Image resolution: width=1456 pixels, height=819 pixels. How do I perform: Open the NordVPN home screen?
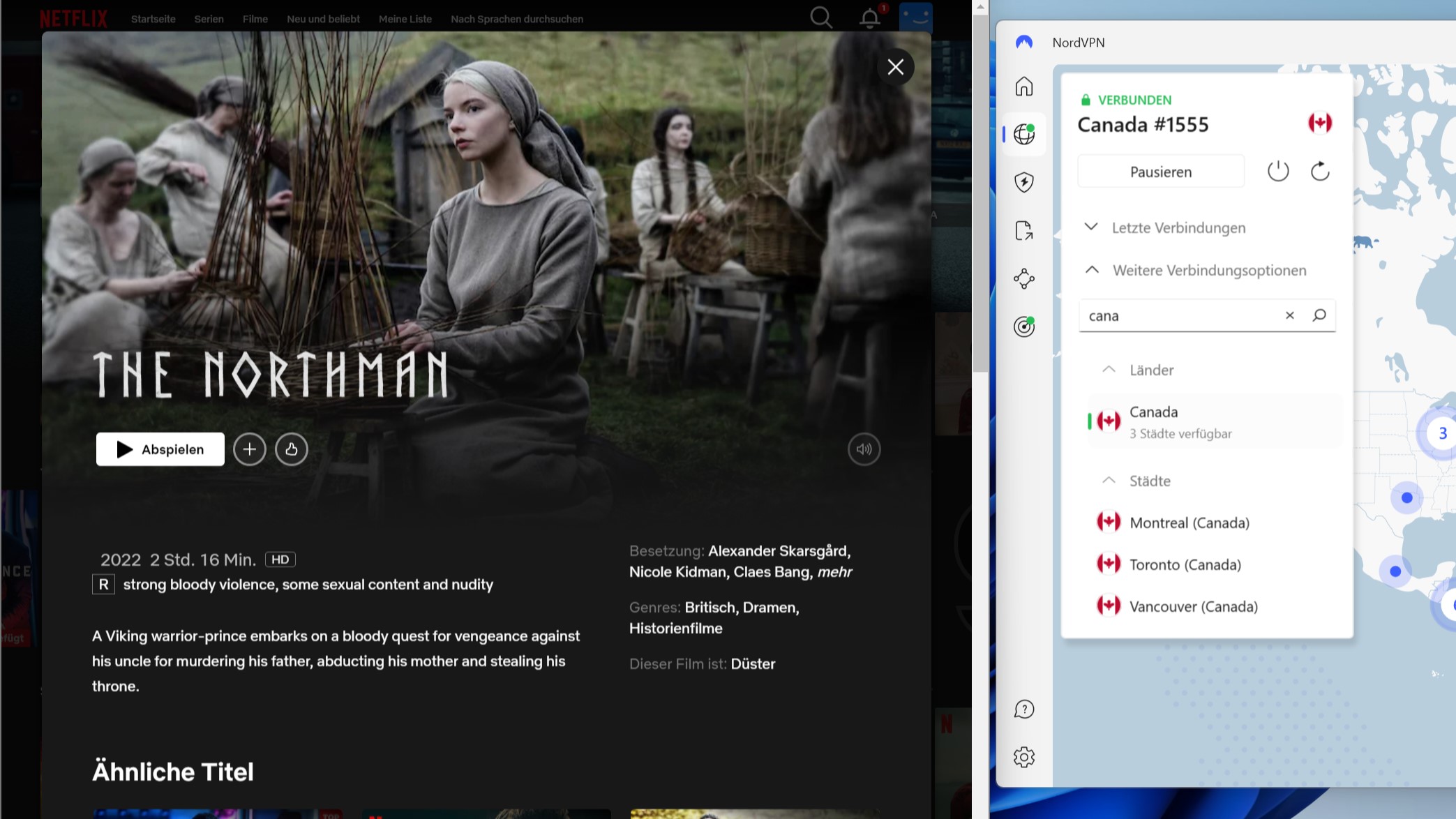1024,86
